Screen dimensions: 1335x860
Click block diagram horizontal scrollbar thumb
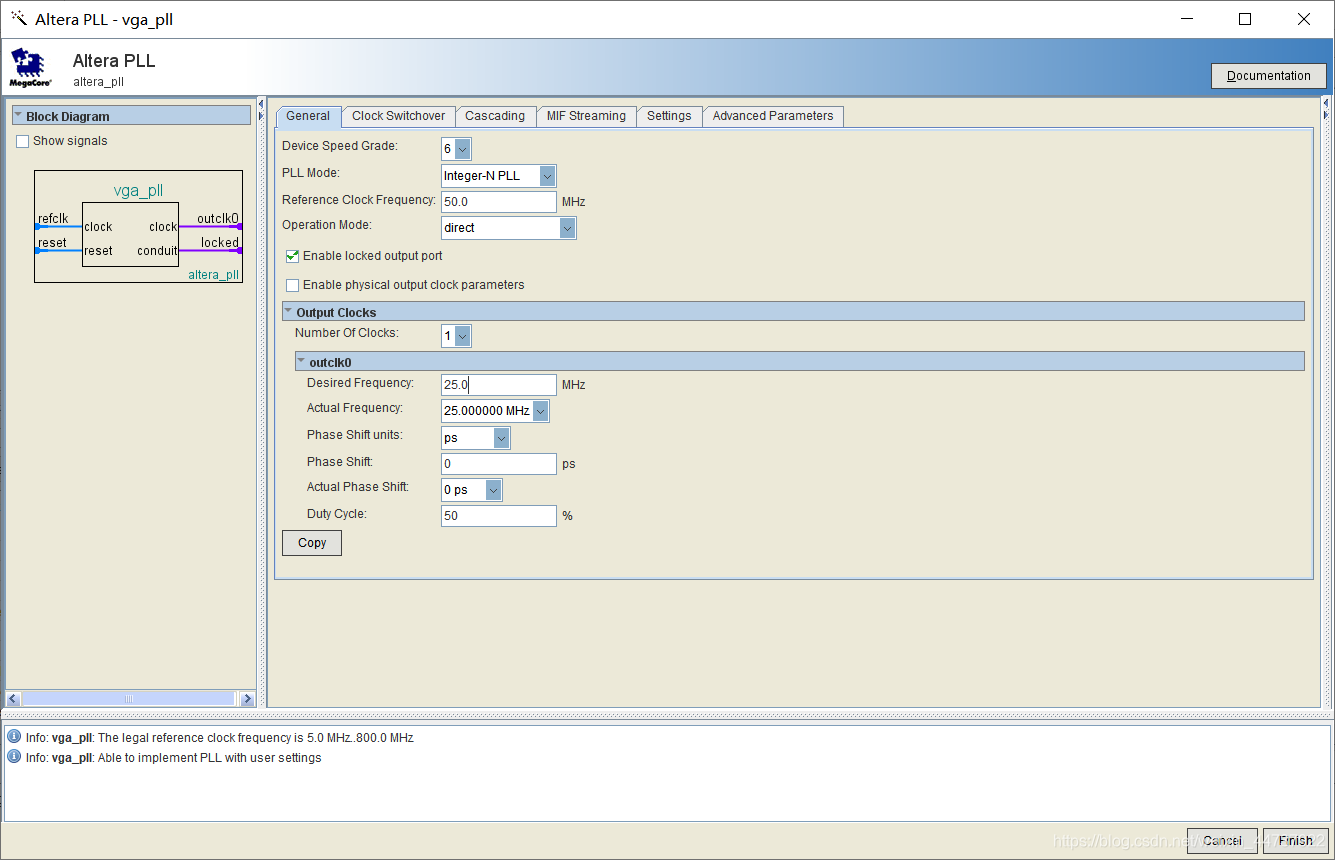point(128,699)
